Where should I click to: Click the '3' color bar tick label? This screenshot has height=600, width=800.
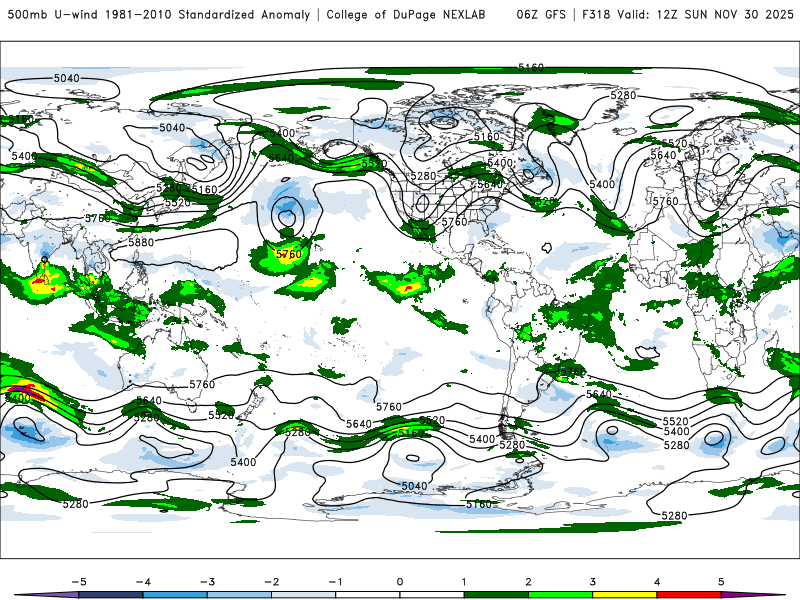tap(592, 582)
